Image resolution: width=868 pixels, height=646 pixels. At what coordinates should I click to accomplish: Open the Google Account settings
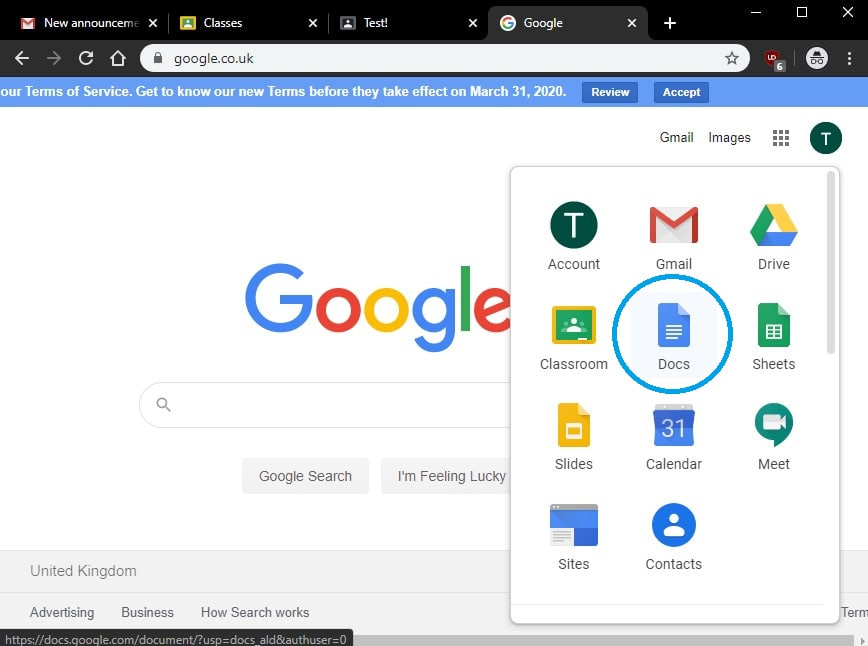[x=573, y=235]
